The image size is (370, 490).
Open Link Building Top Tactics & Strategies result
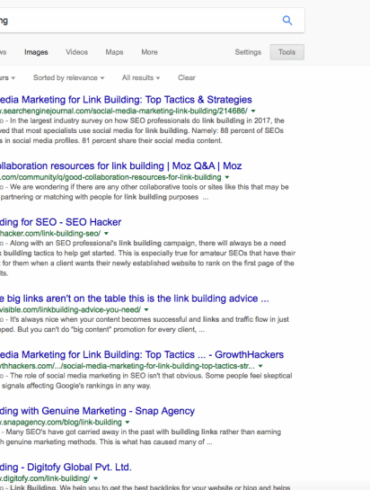(x=126, y=100)
